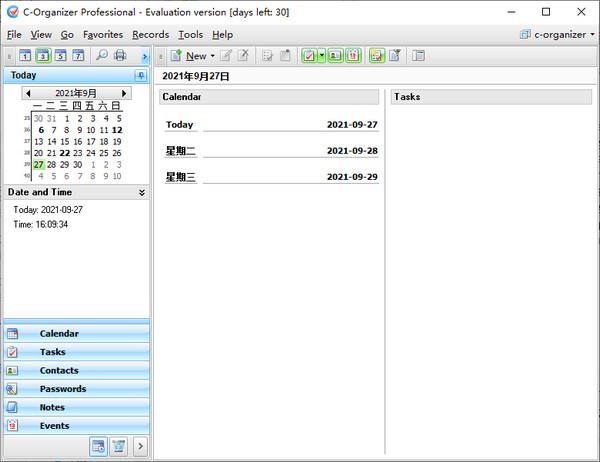Open the Calendar section
Image resolution: width=600 pixels, height=462 pixels.
(x=77, y=333)
